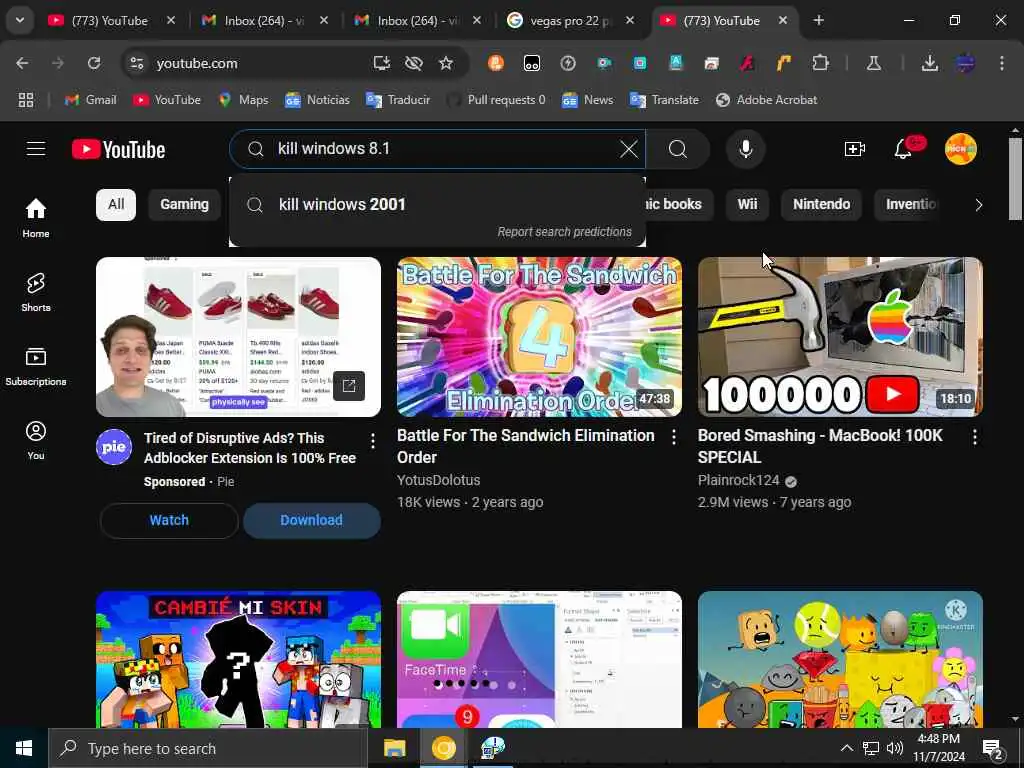Click the Pie channel avatar

(114, 447)
